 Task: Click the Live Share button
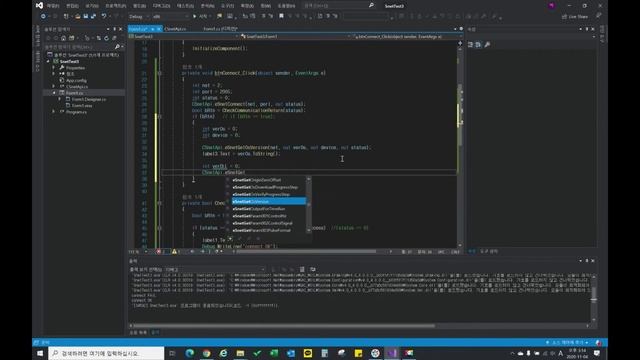point(575,17)
